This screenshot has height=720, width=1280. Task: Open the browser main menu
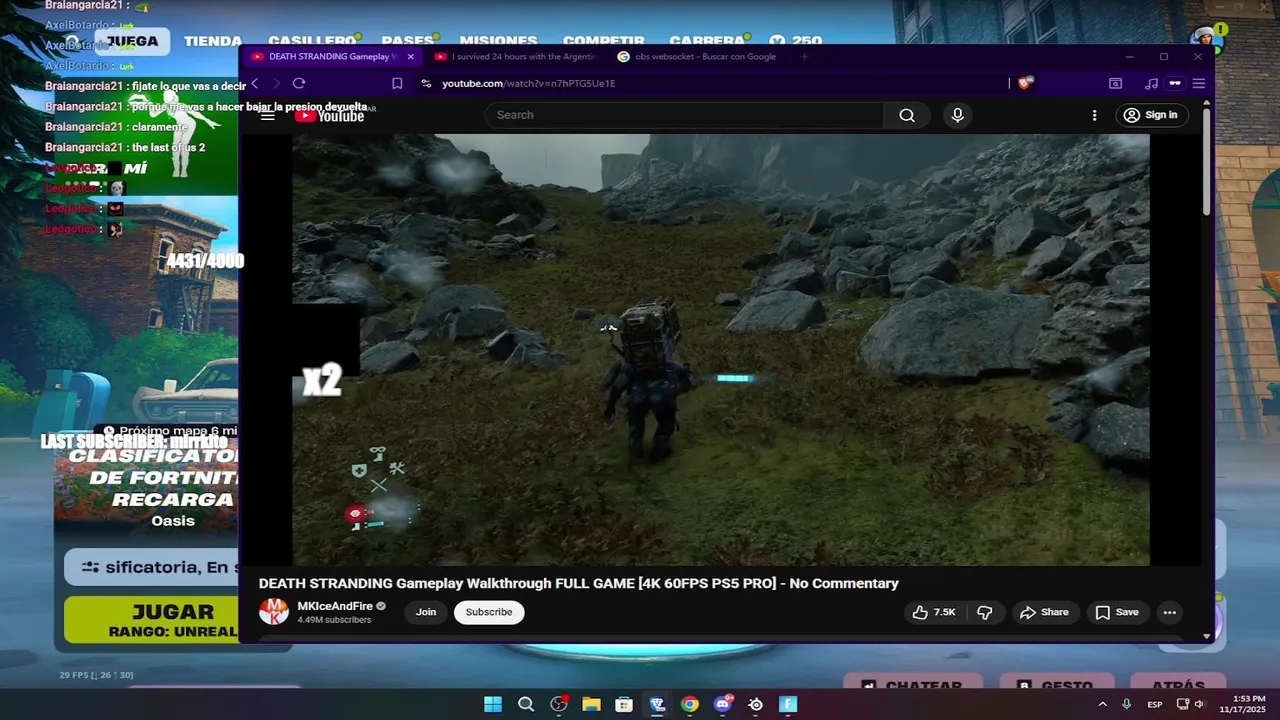pos(1198,83)
